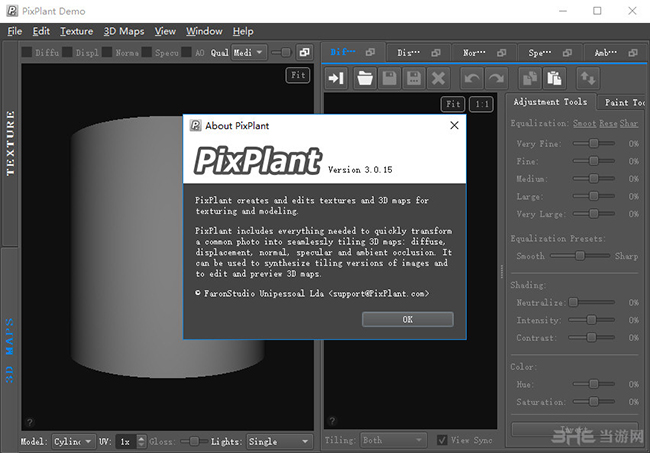The image size is (650, 453).
Task: Toggle the Displacement map checkbox
Action: 68,52
